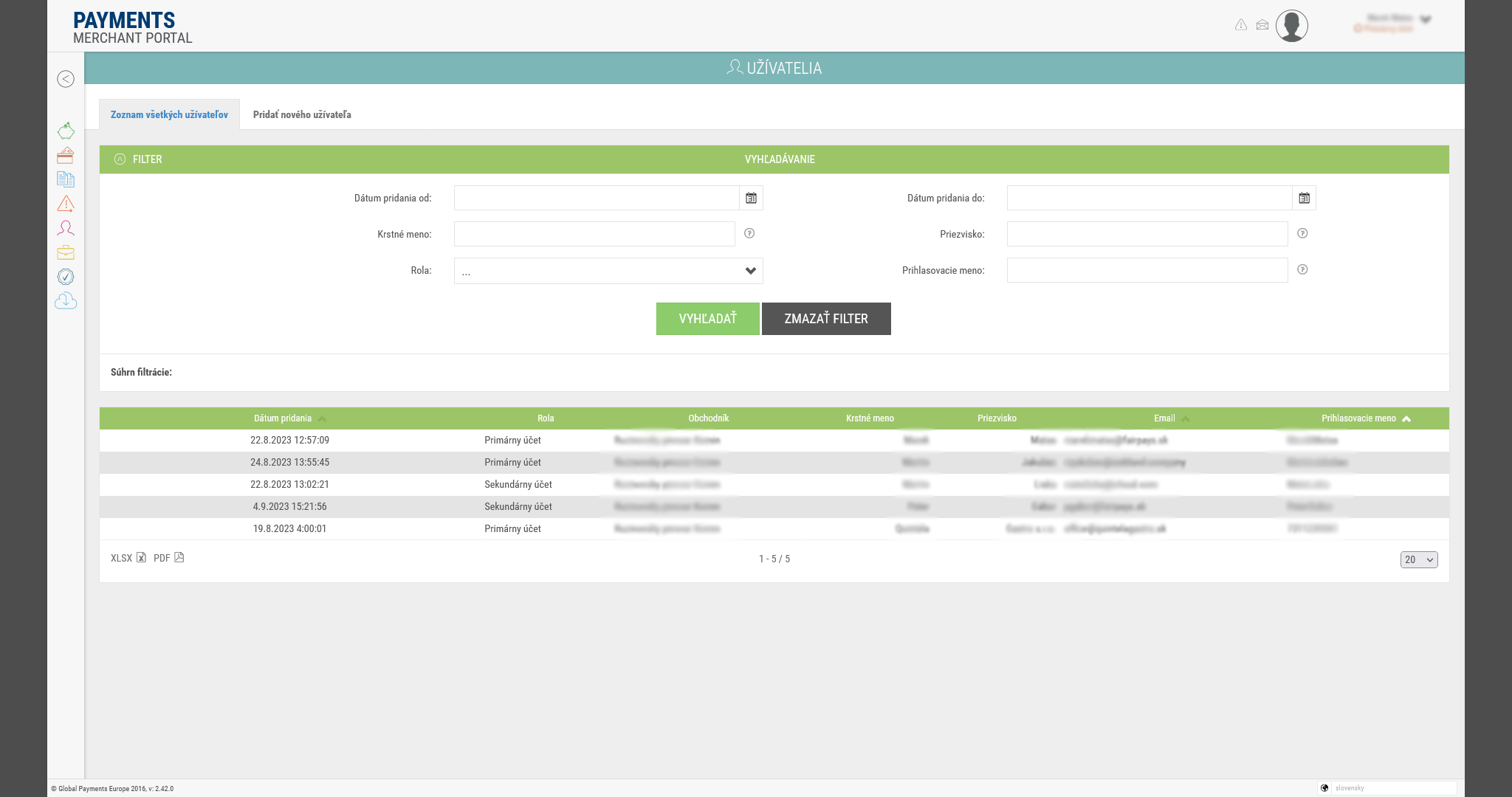Click the help icon next to Priezvisko

(x=1302, y=233)
